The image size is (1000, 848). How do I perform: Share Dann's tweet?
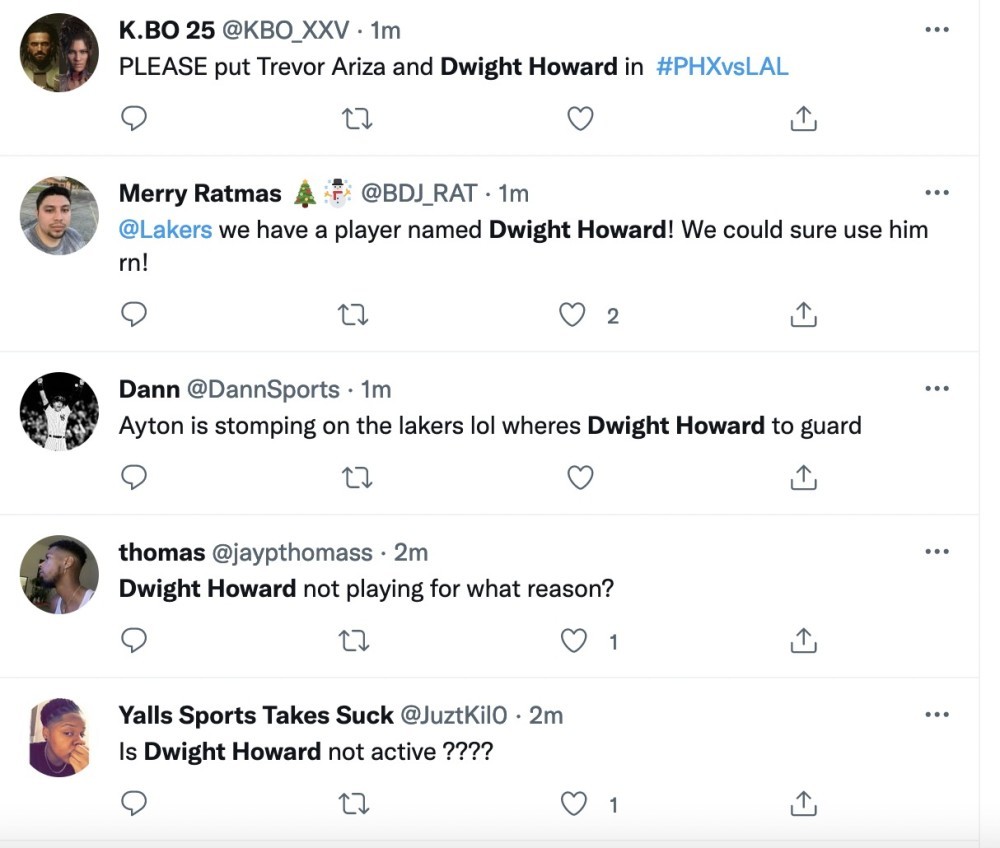click(804, 478)
